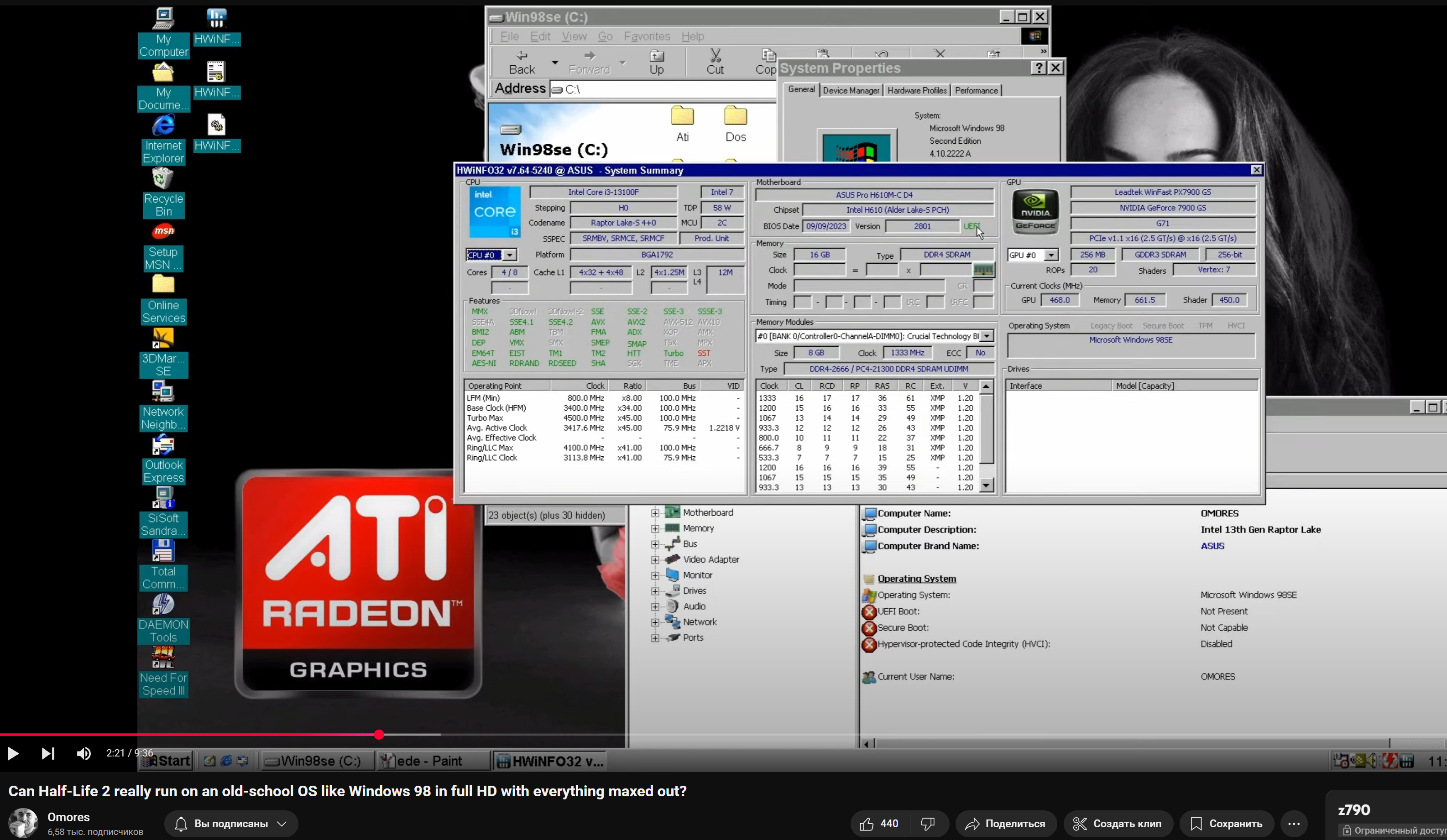Open the Dos folder in Win98se window
The width and height of the screenshot is (1447, 840).
pos(736,125)
